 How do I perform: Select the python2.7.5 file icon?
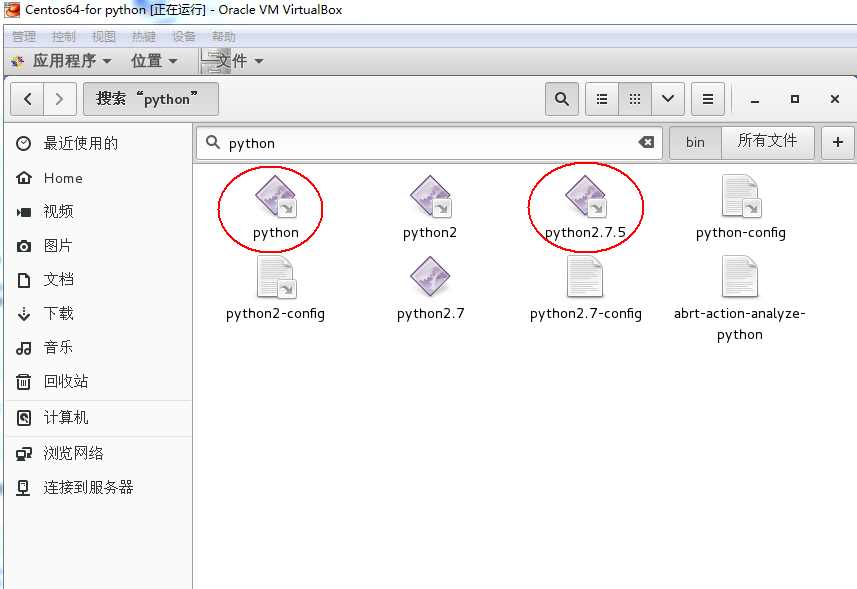point(585,196)
